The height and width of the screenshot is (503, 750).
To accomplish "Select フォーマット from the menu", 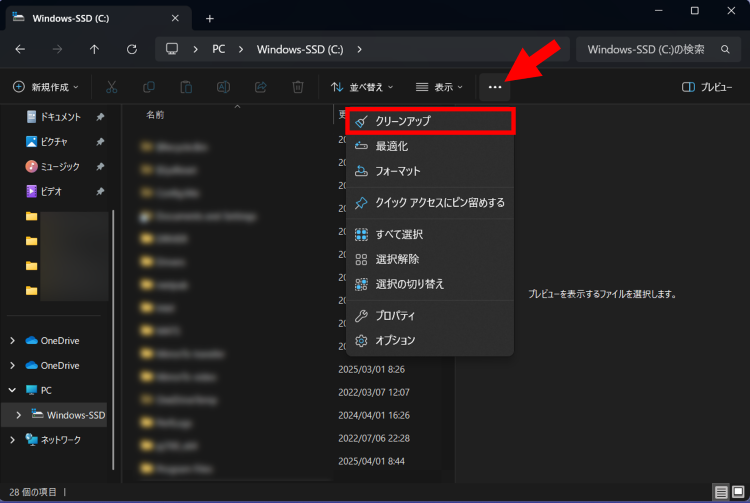I will pos(430,171).
